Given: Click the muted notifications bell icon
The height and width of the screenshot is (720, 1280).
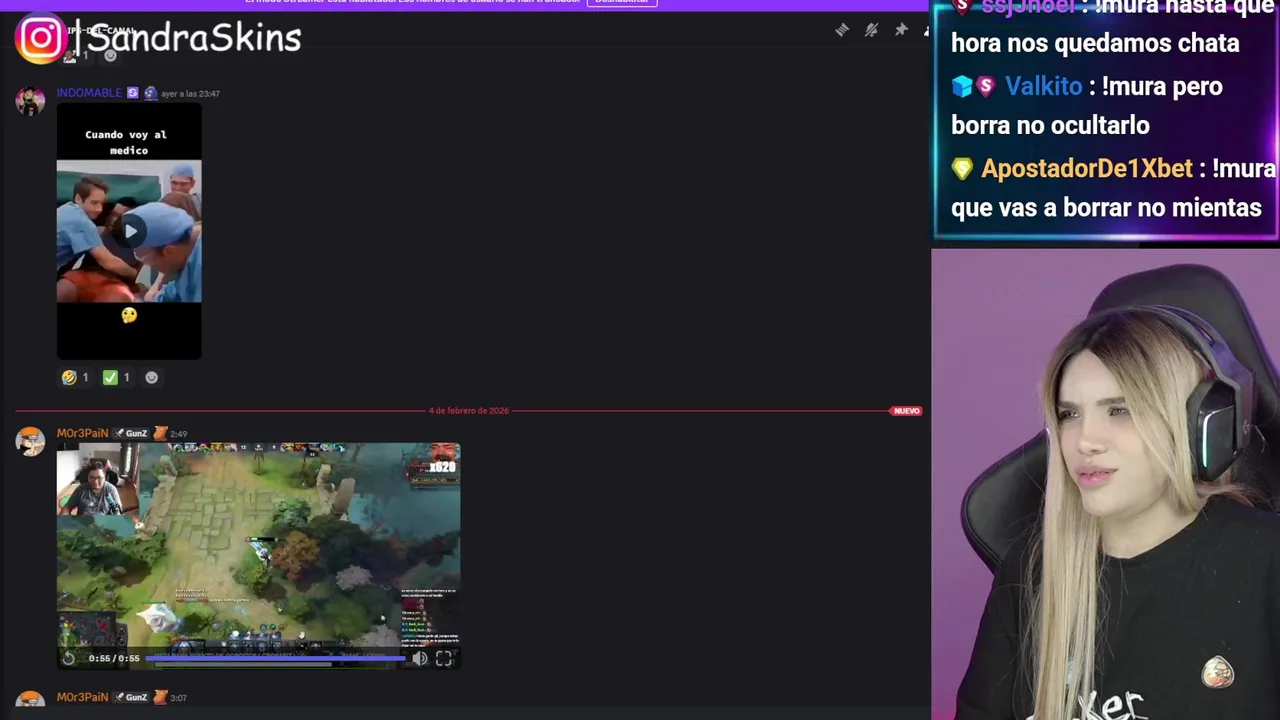Looking at the screenshot, I should (871, 30).
